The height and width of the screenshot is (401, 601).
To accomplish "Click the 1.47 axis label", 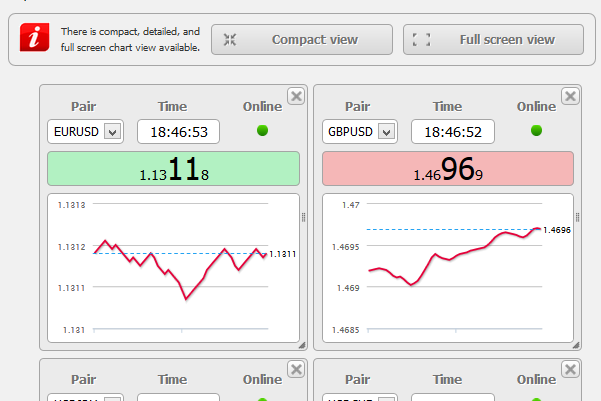I will pos(351,205).
